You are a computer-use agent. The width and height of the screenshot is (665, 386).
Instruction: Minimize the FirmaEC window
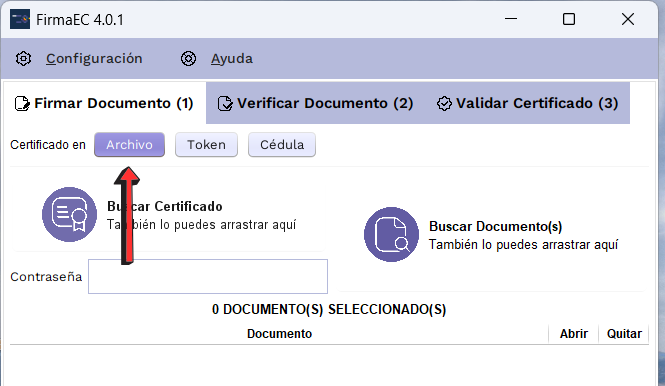click(x=511, y=19)
